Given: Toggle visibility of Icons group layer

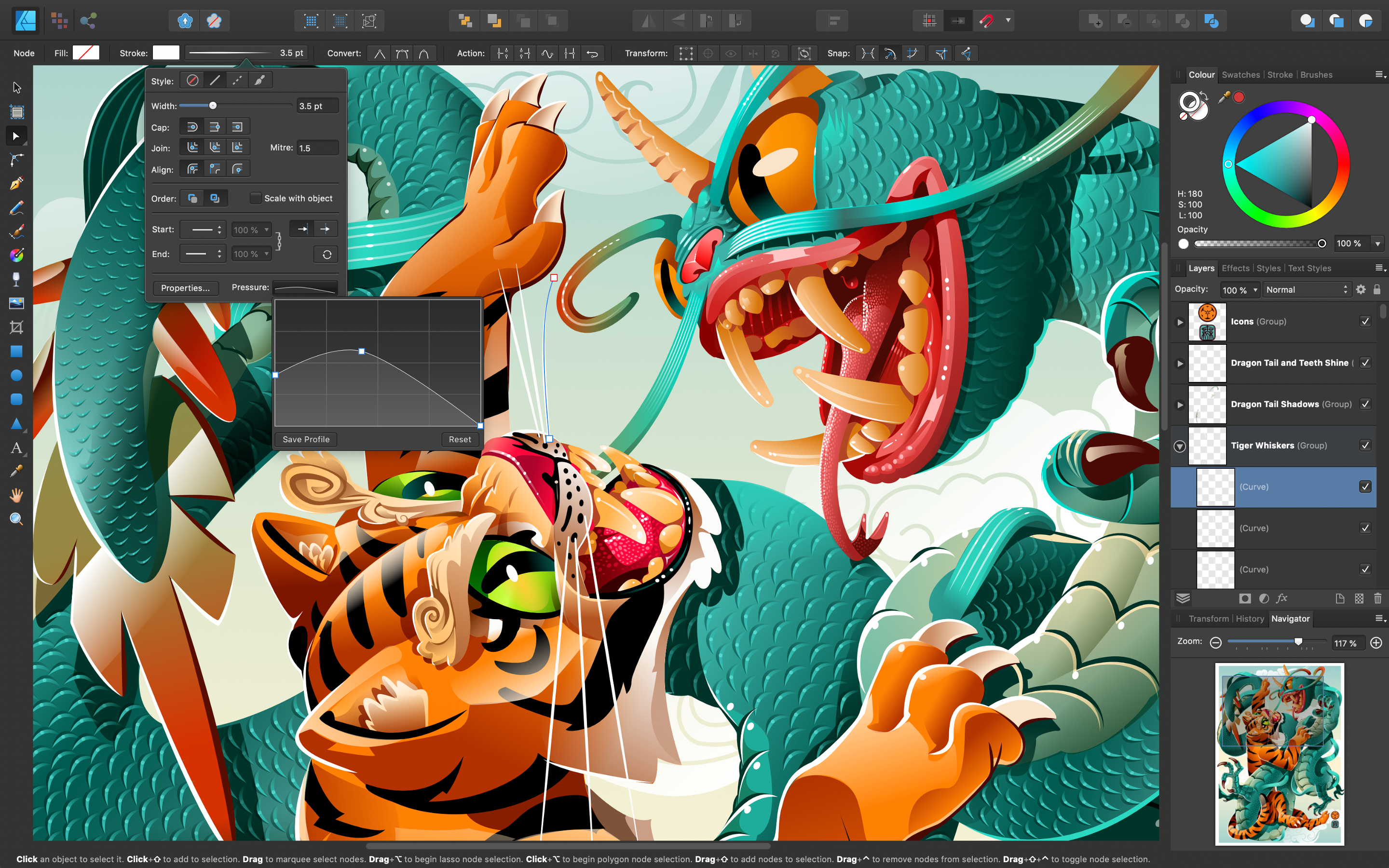Looking at the screenshot, I should point(1364,321).
